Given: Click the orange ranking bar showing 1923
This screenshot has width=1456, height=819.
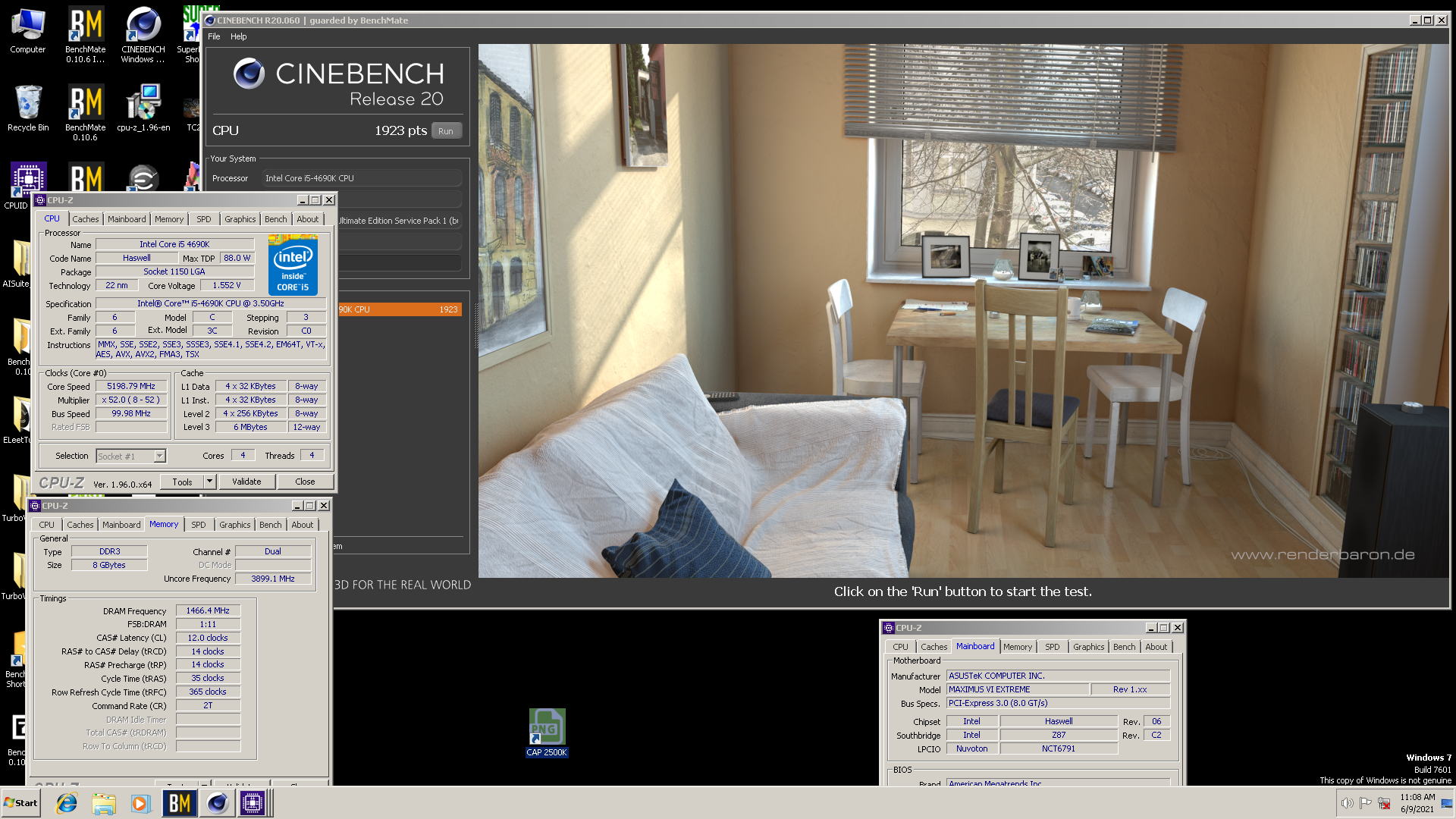Looking at the screenshot, I should click(x=400, y=309).
